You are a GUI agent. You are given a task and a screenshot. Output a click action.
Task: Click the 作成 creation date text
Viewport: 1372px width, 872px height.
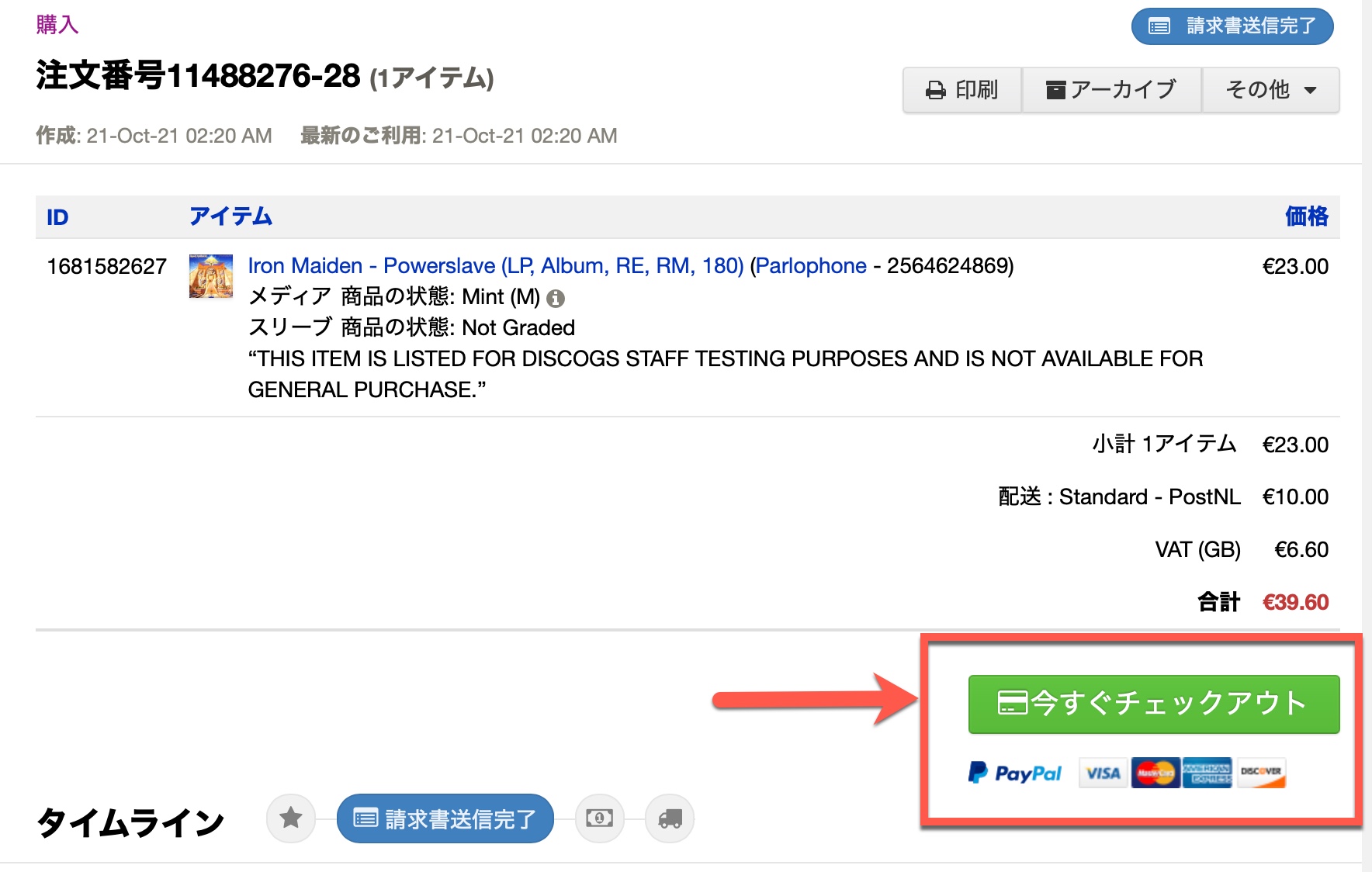pos(154,136)
